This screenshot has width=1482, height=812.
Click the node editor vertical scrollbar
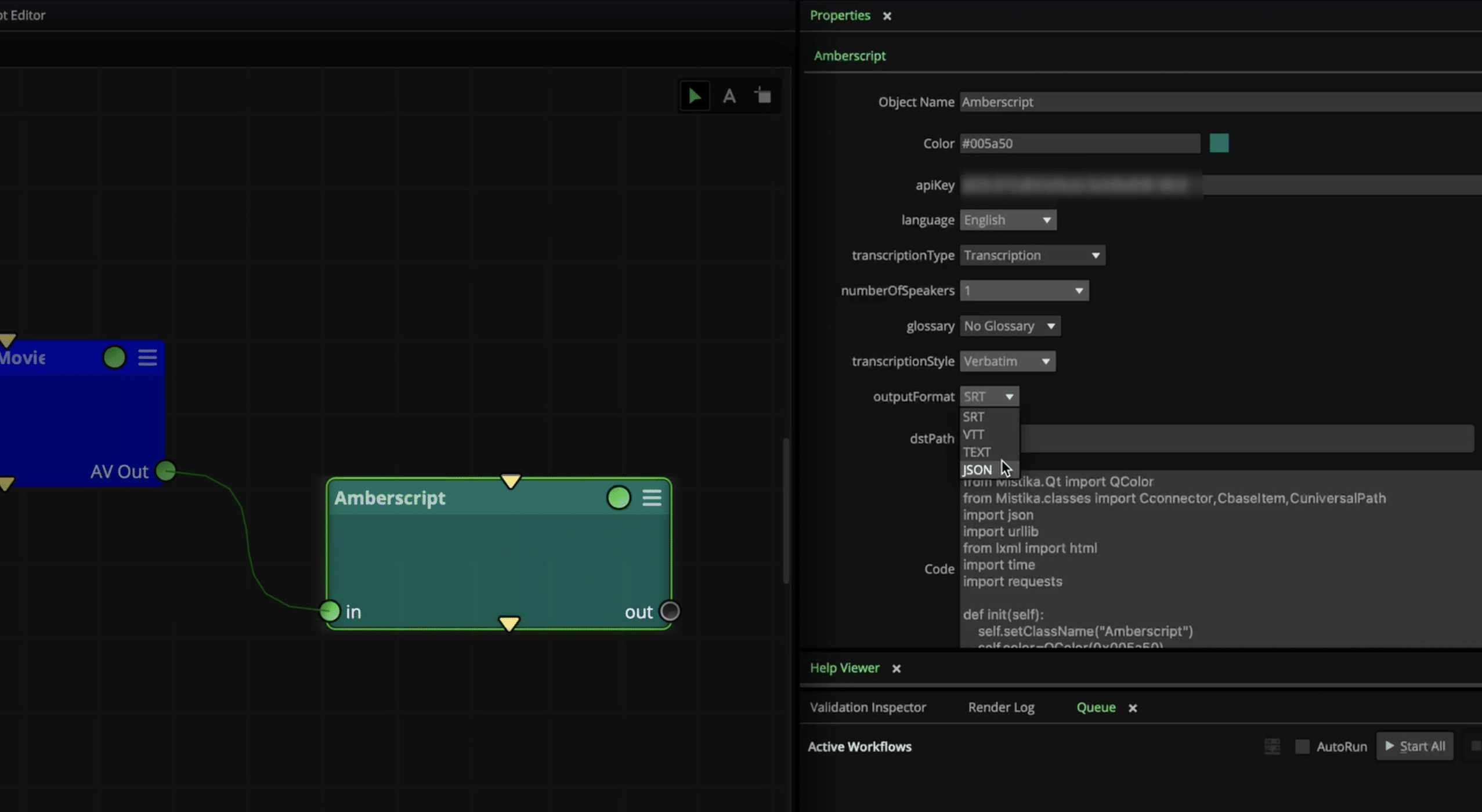click(x=786, y=510)
